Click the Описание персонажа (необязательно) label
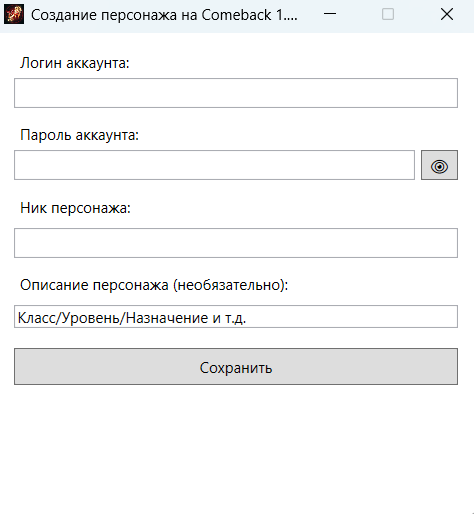 coord(154,285)
